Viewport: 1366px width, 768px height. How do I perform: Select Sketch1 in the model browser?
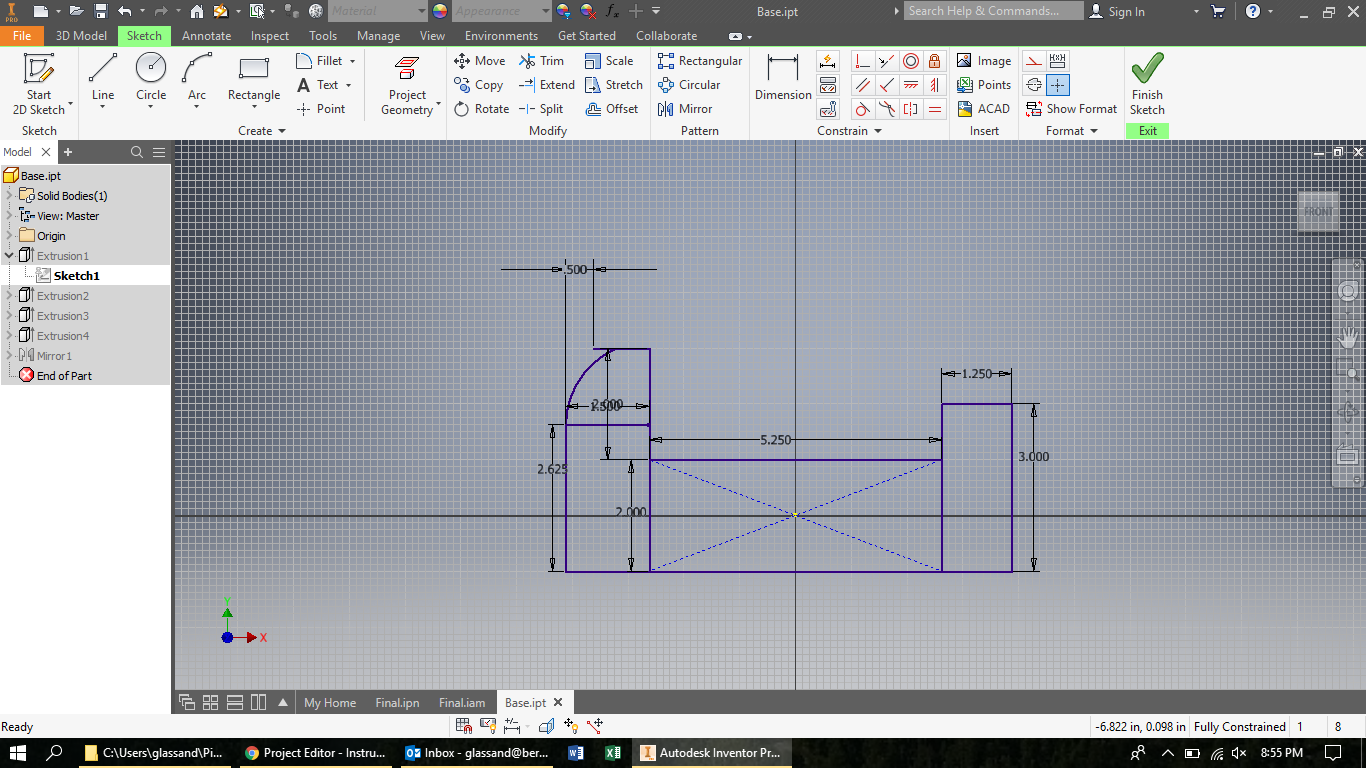tap(77, 276)
